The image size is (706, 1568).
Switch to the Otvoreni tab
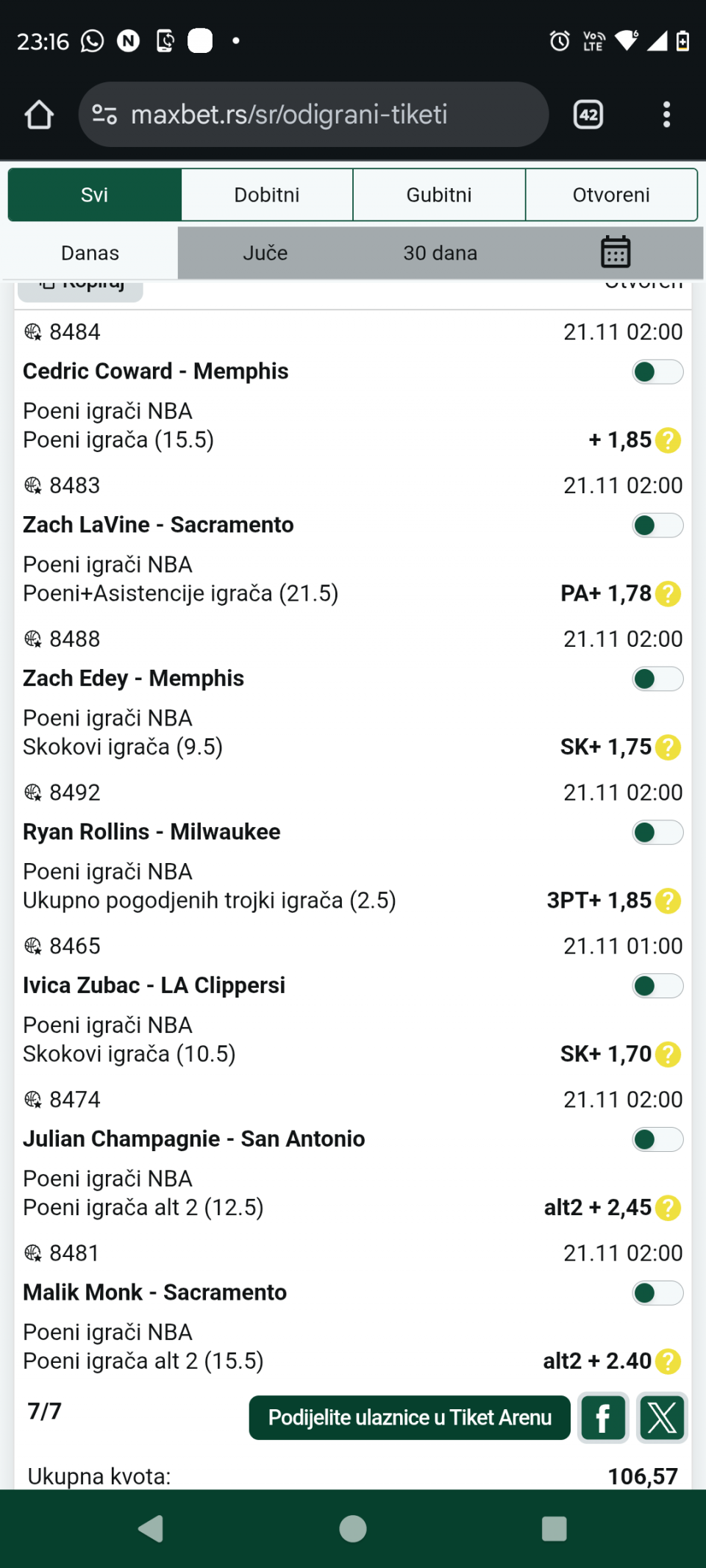click(x=611, y=195)
